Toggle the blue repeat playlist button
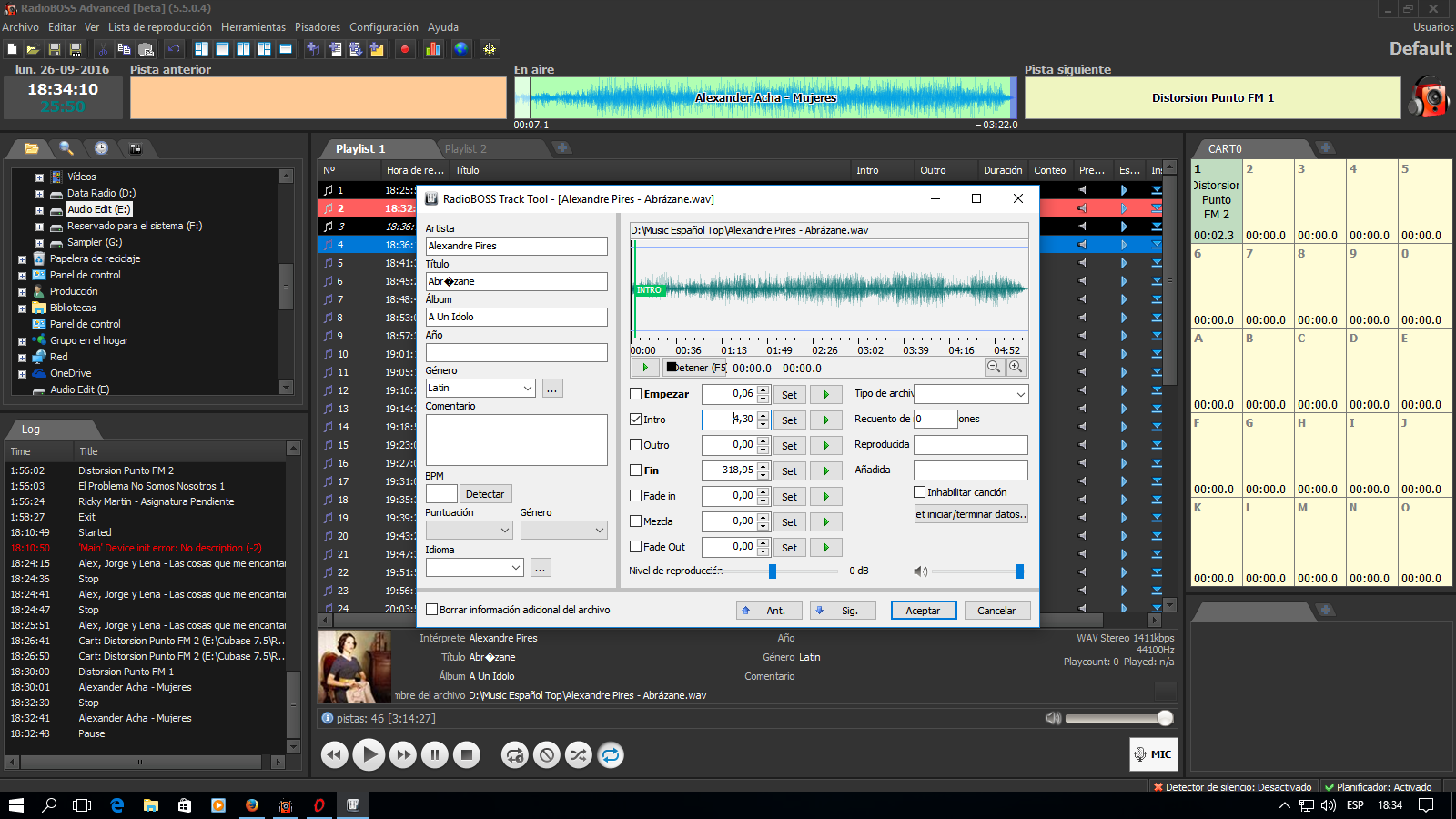The image size is (1456, 819). [611, 754]
